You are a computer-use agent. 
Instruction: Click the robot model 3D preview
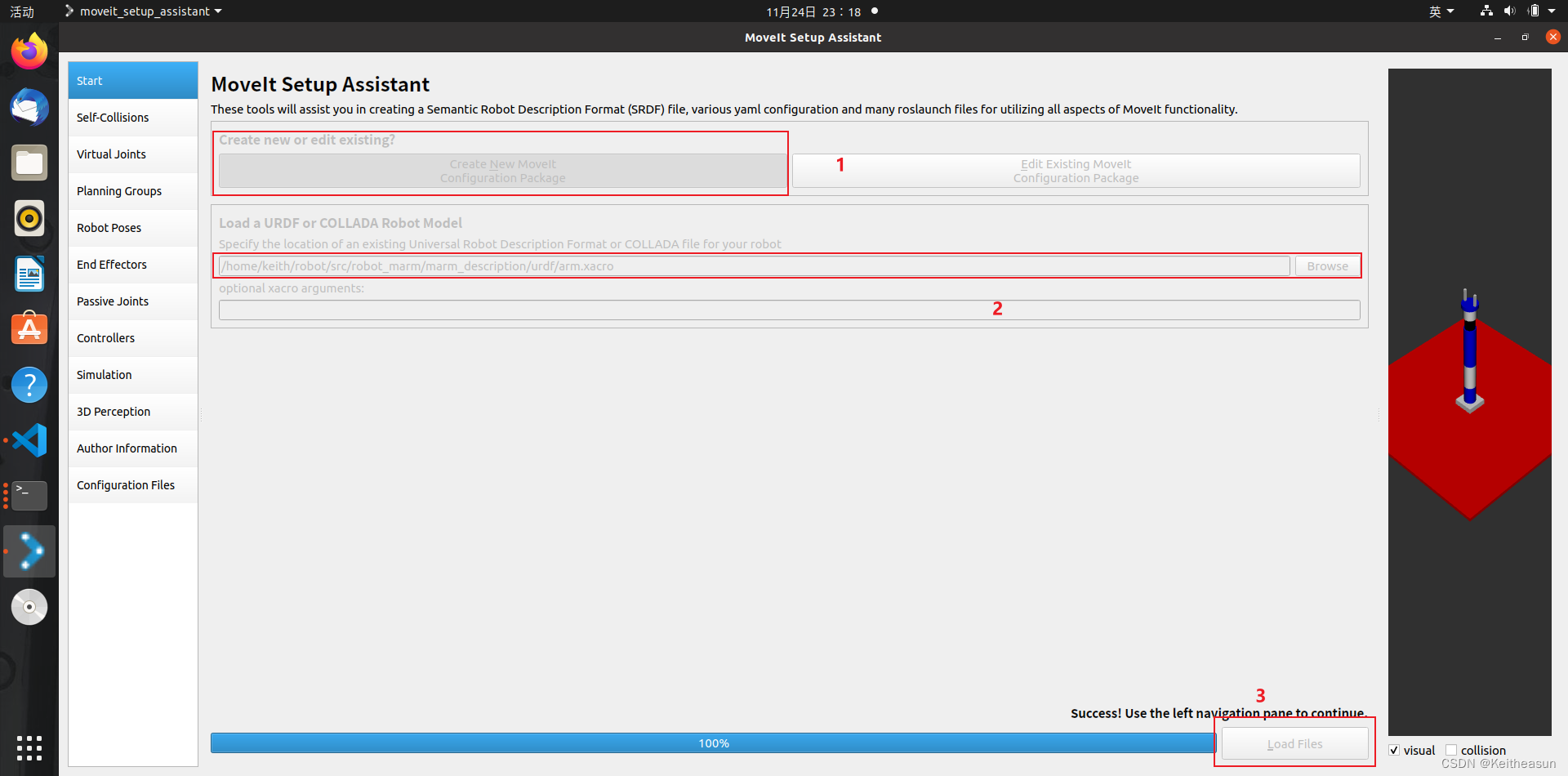point(1469,402)
